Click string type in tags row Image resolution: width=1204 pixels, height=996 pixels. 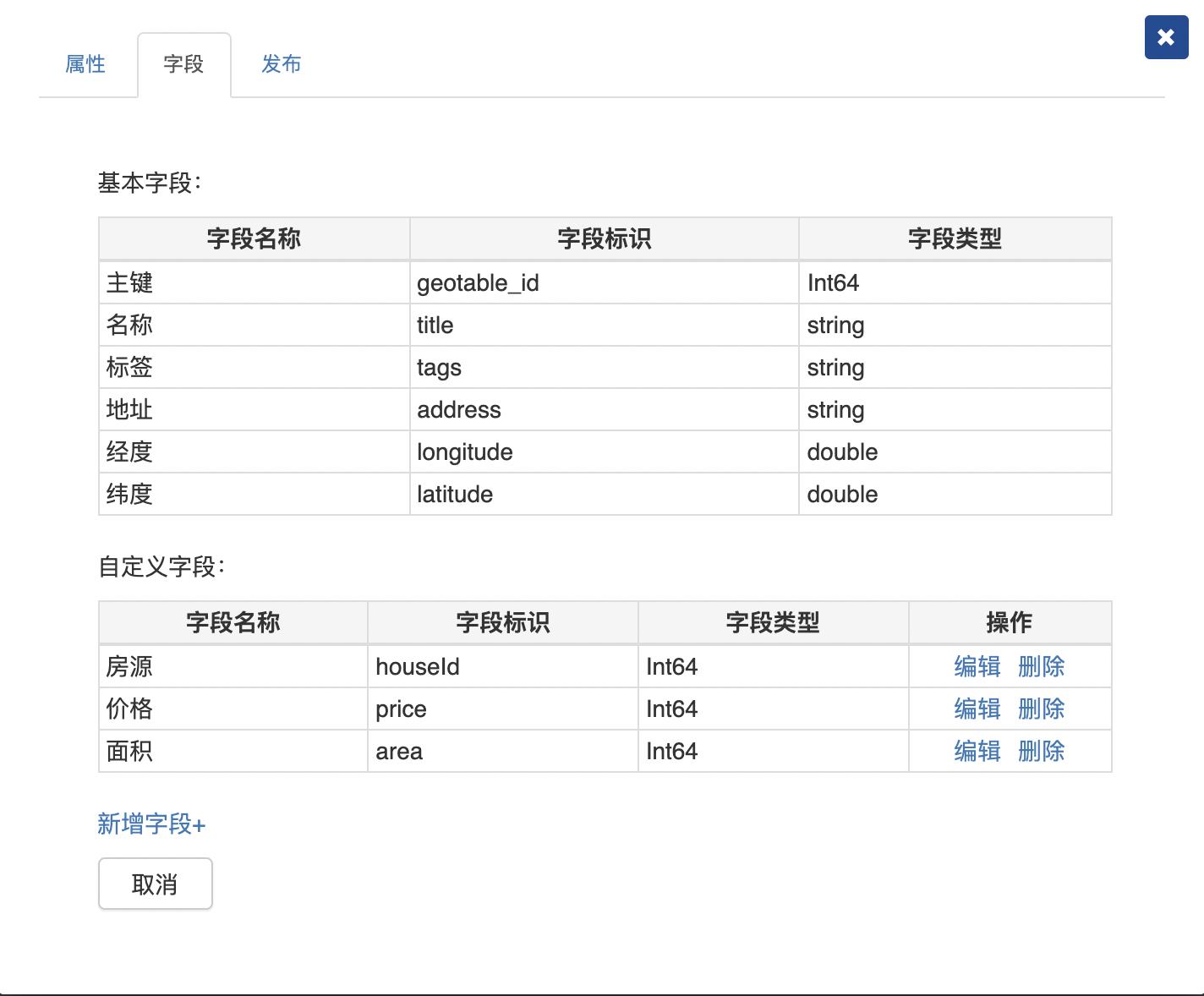click(955, 367)
